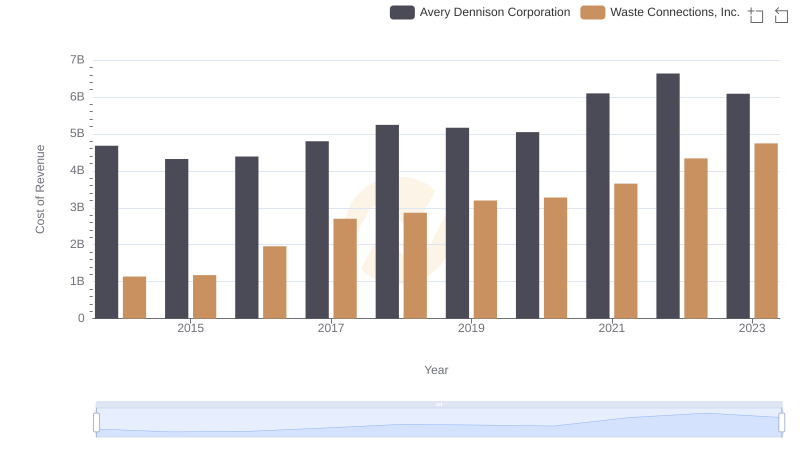The height and width of the screenshot is (461, 800).
Task: Click the tan Waste Connections legend swatch
Action: tap(593, 12)
